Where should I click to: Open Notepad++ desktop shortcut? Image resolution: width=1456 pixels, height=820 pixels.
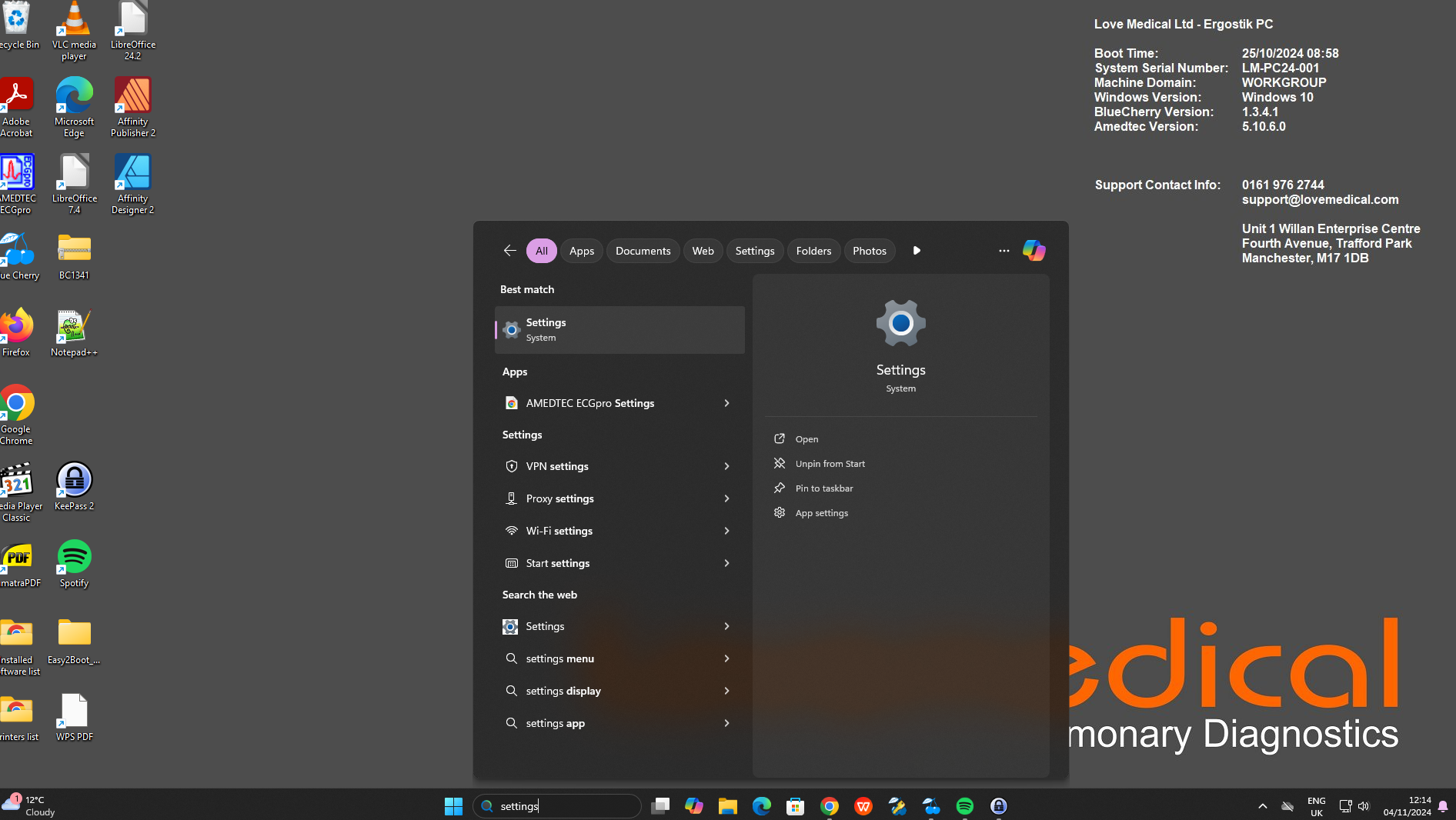point(74,332)
